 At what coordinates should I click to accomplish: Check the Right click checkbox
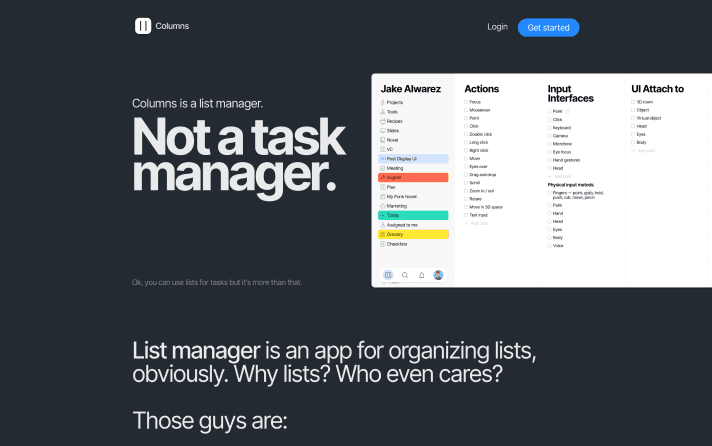(x=466, y=150)
